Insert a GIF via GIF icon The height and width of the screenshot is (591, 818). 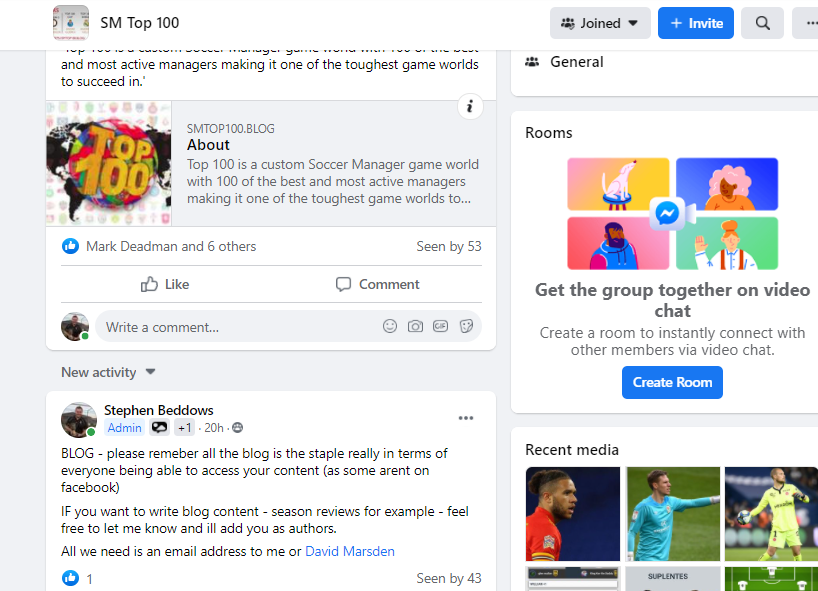pos(440,326)
